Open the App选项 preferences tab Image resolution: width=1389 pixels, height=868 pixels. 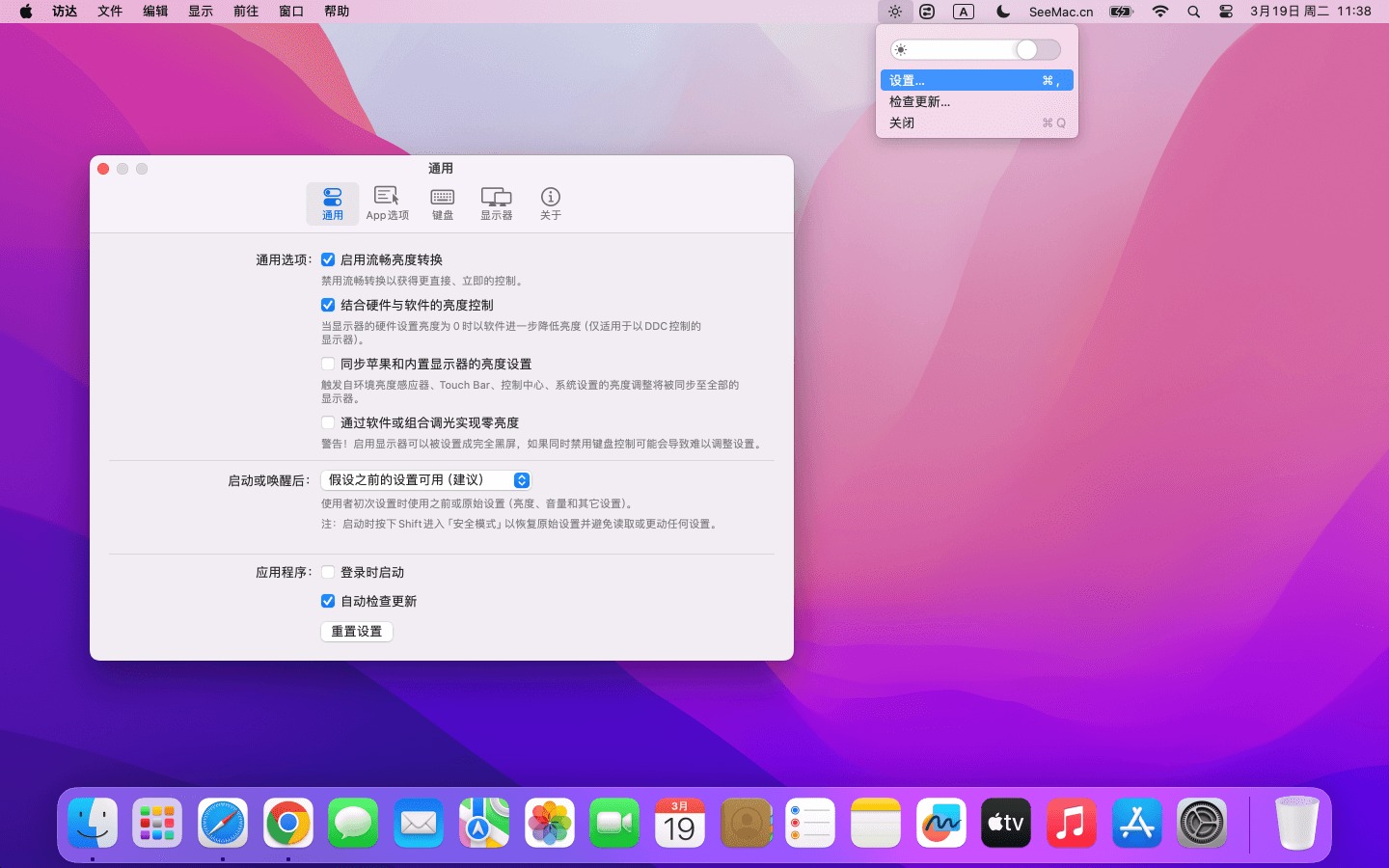(387, 203)
